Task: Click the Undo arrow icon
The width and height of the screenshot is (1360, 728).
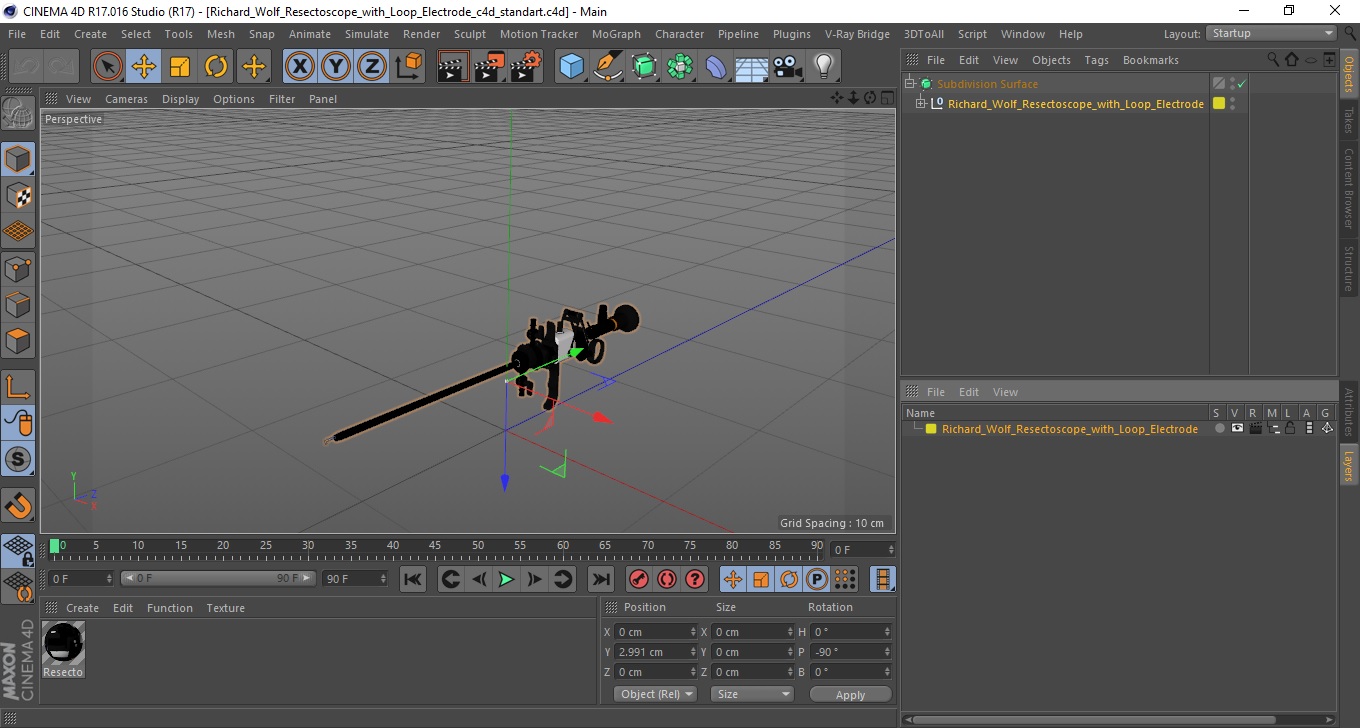Action: (27, 67)
